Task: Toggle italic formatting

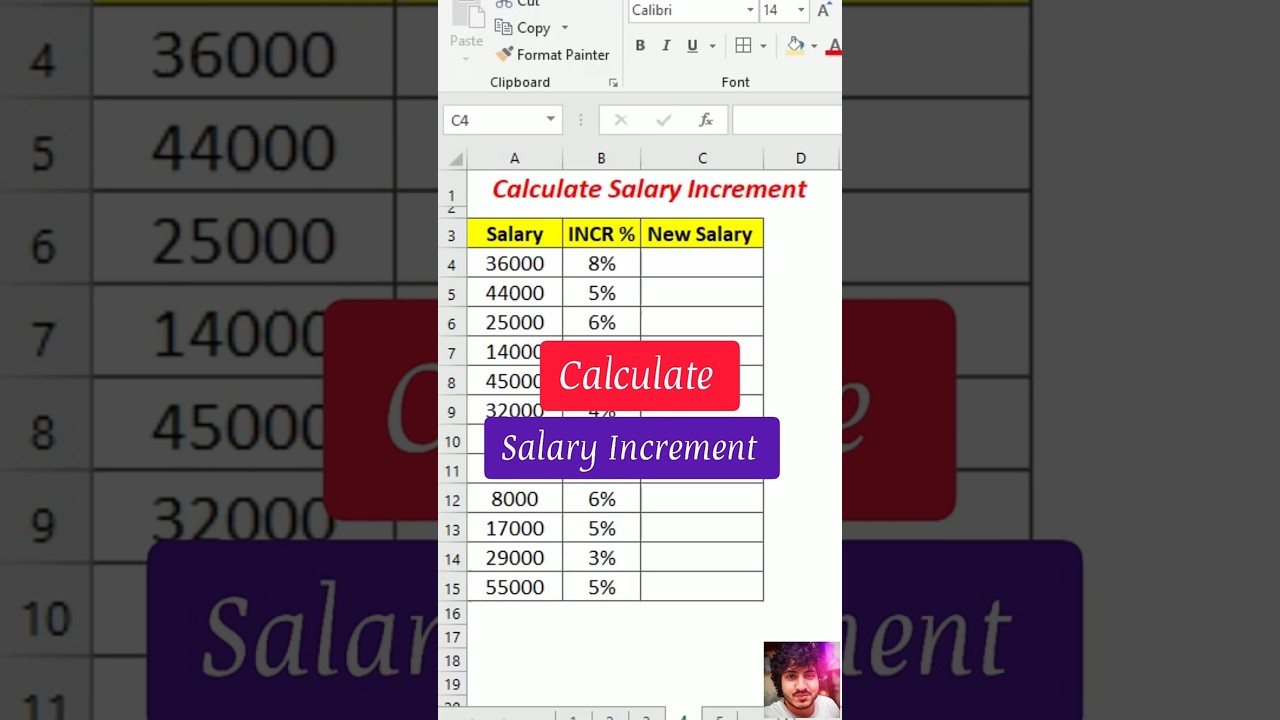Action: click(x=666, y=46)
